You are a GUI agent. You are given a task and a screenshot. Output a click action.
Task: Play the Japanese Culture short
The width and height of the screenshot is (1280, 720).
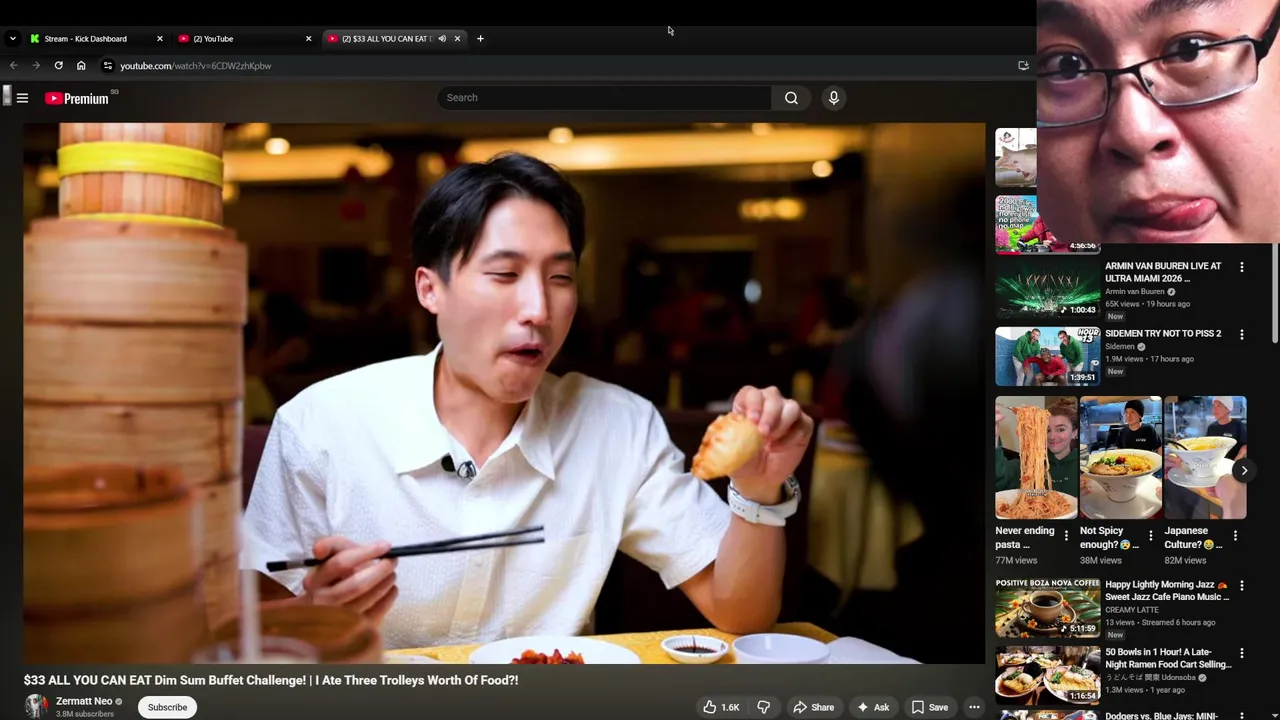click(1205, 458)
